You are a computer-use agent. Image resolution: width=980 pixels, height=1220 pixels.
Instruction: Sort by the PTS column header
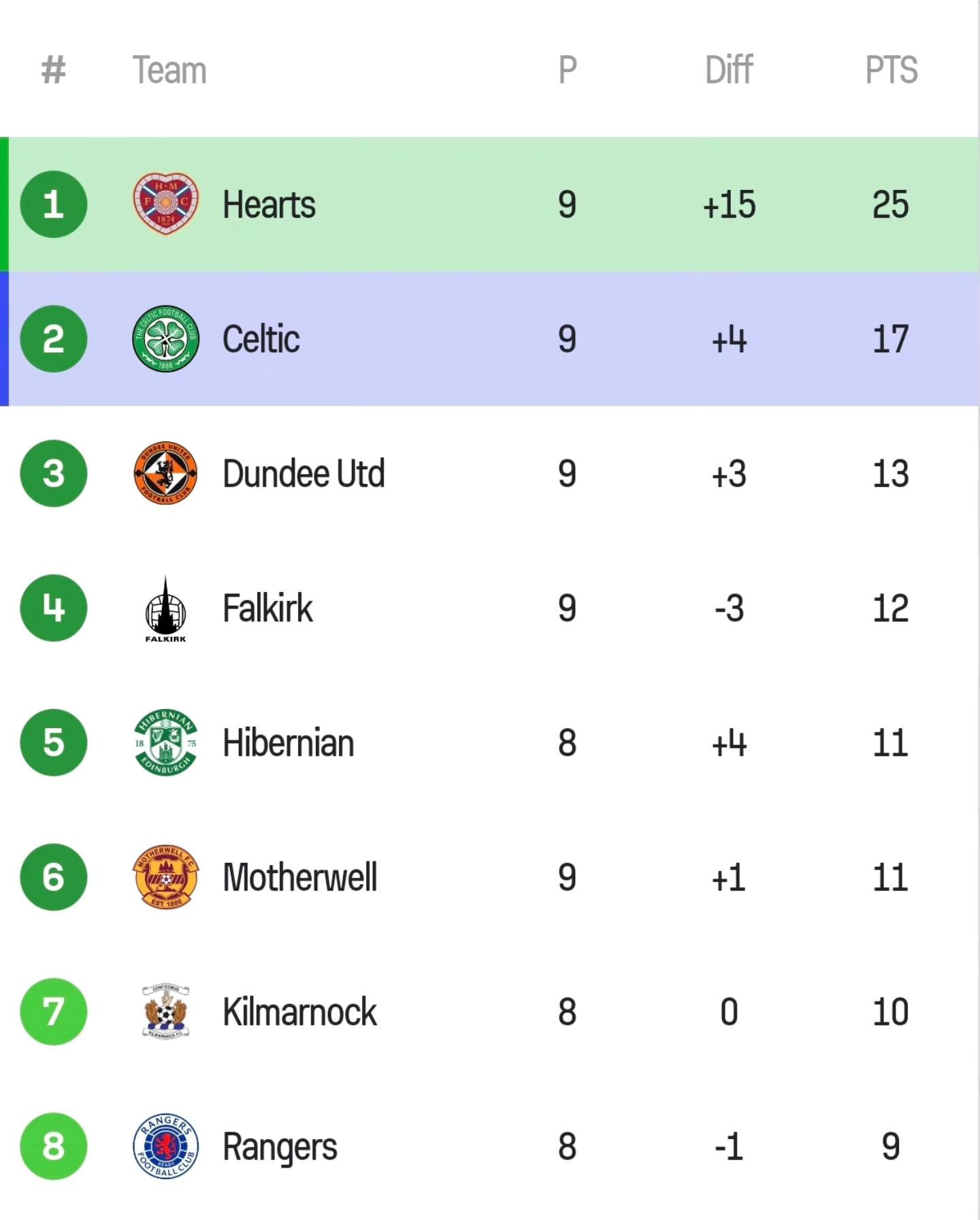tap(891, 70)
